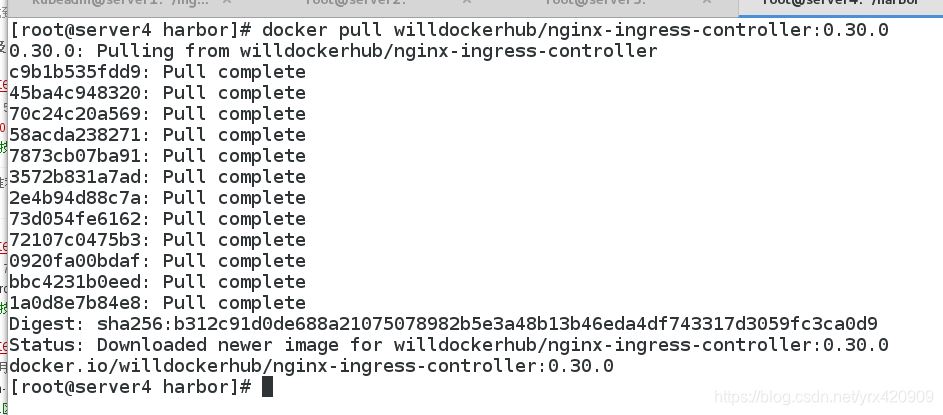Switch to the kubeadm@server1 terminal tab

click(120, 4)
